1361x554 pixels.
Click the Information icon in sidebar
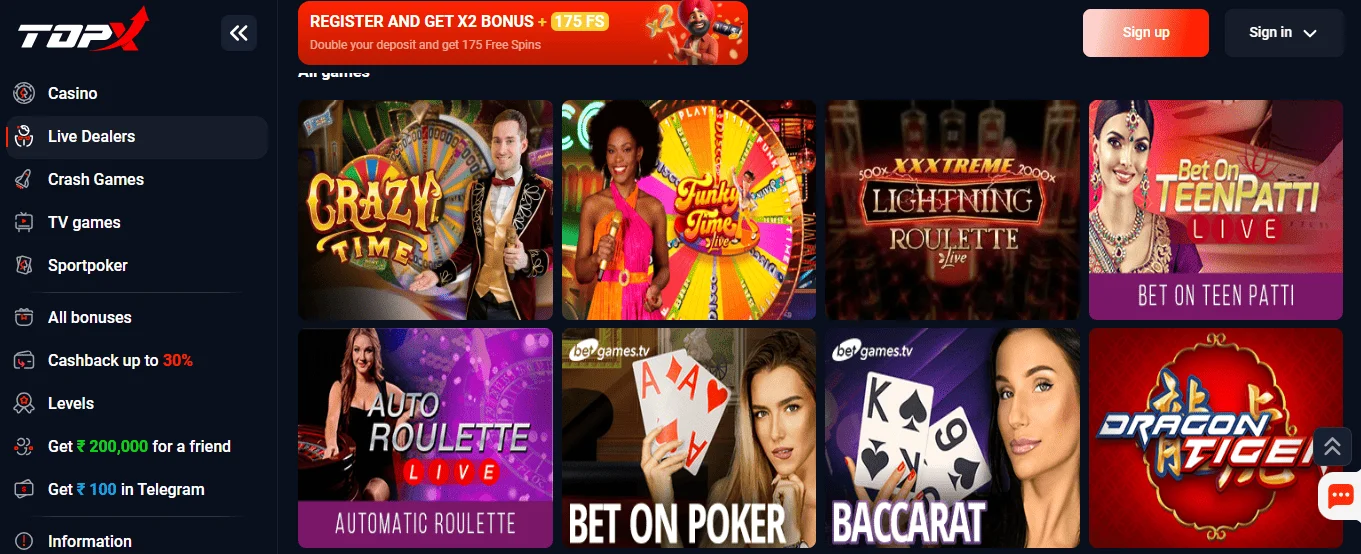click(x=24, y=541)
